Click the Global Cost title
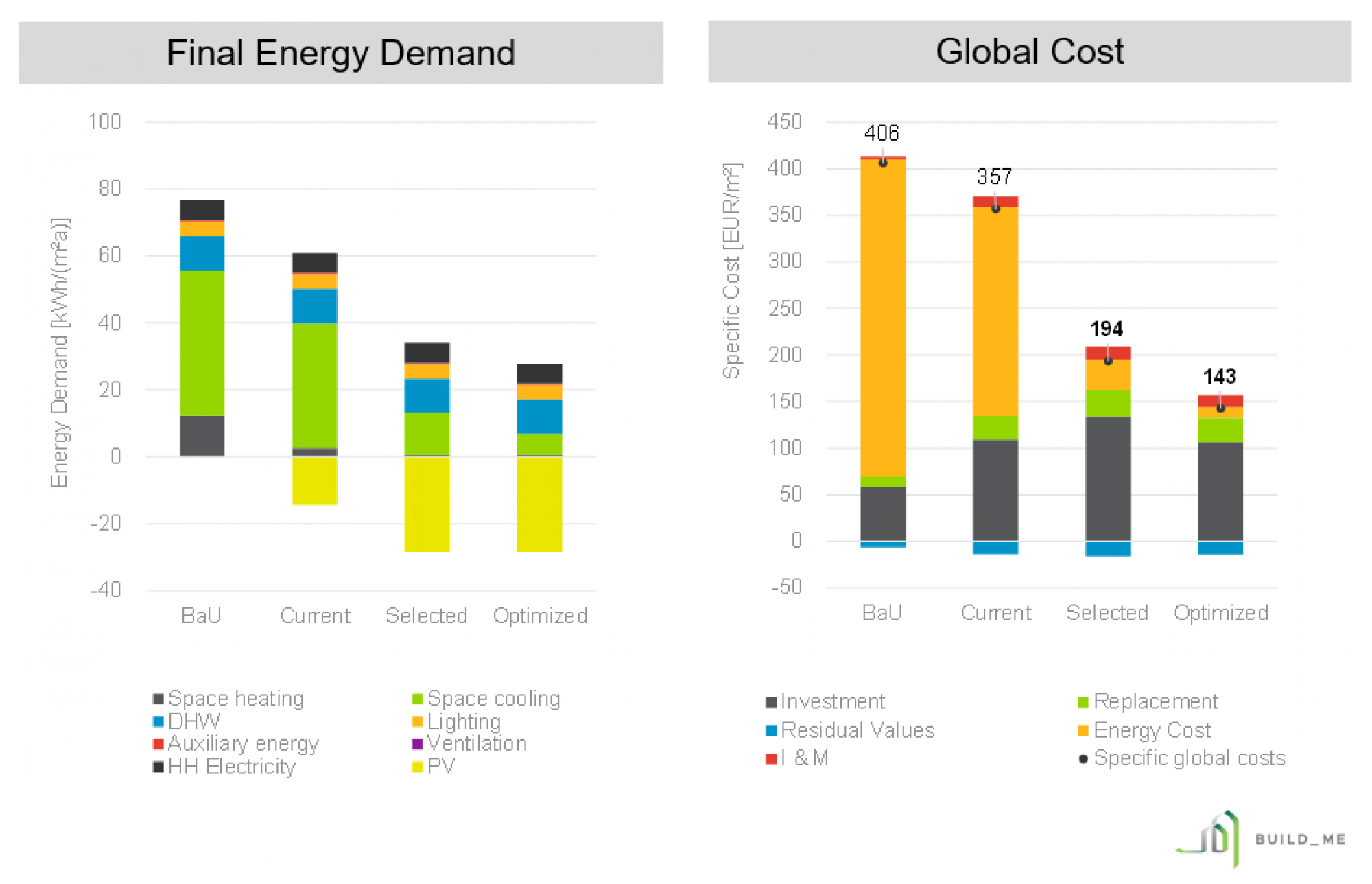 [1030, 51]
